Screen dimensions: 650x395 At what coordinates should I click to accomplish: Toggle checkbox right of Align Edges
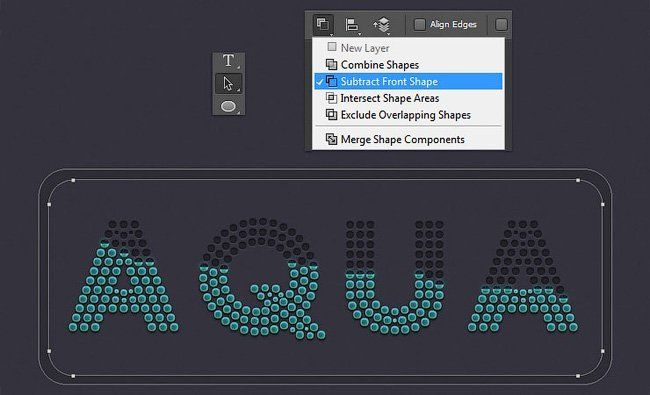[501, 24]
